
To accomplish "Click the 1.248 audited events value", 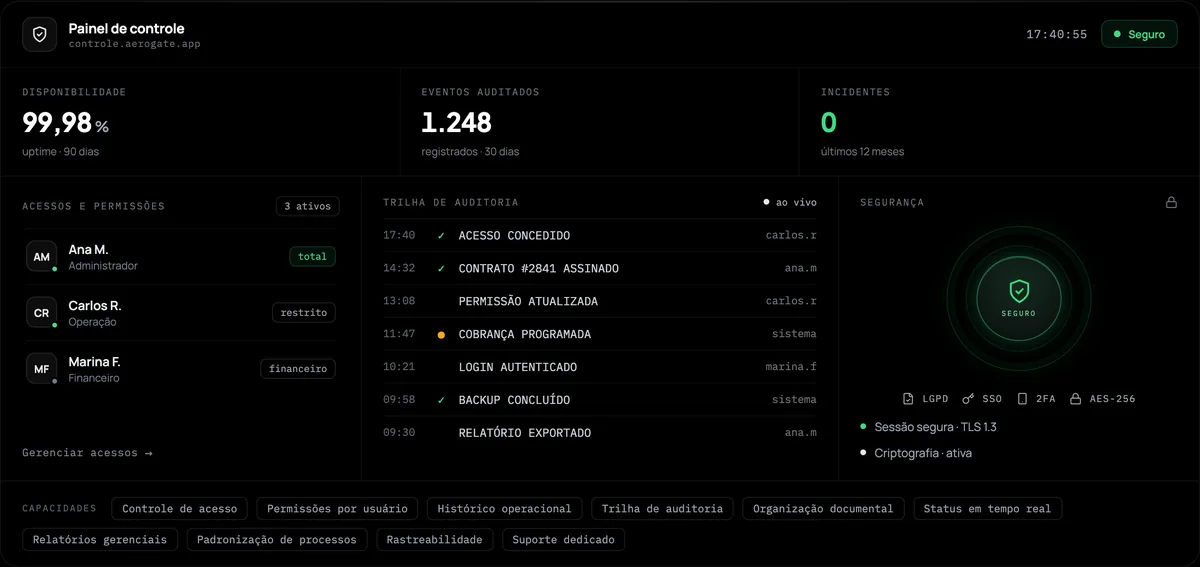I will (x=456, y=123).
